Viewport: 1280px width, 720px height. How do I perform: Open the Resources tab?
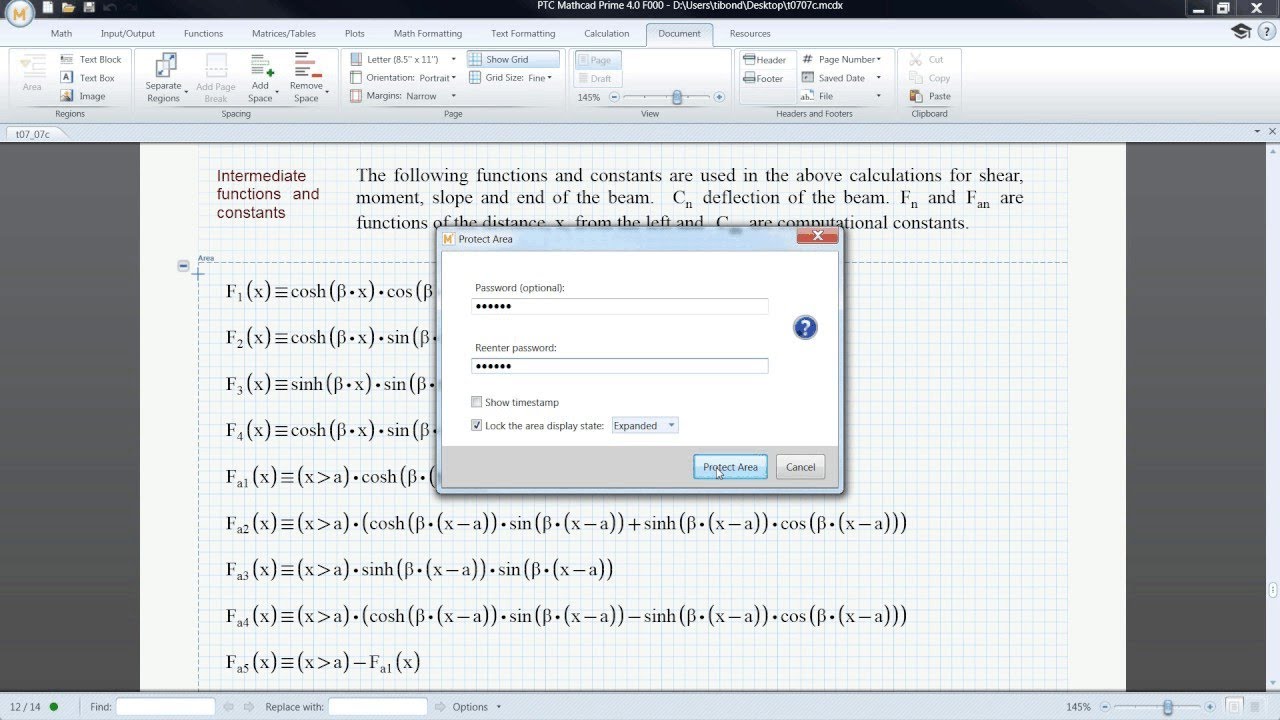(x=750, y=33)
